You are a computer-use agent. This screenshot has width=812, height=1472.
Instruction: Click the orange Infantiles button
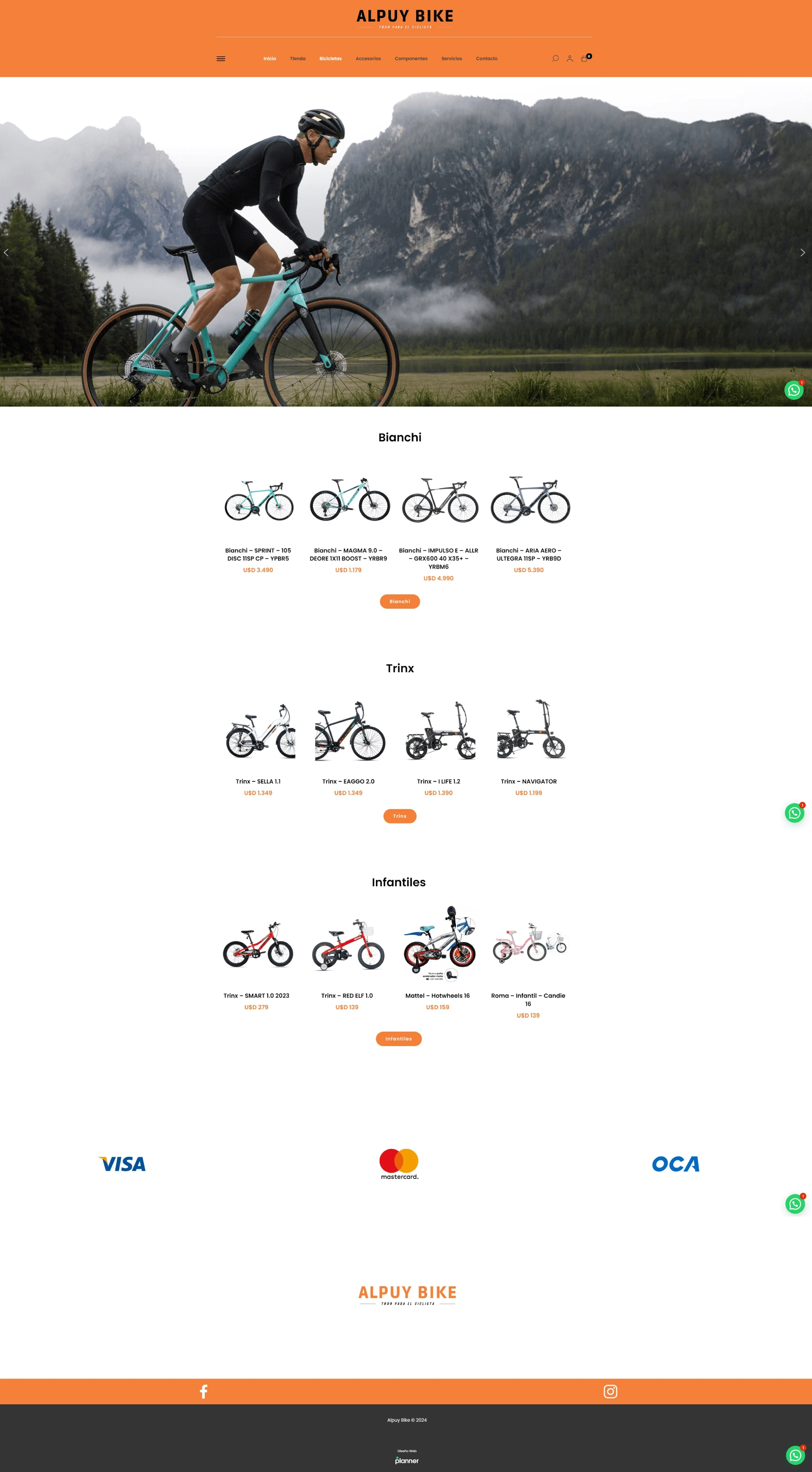point(399,1039)
